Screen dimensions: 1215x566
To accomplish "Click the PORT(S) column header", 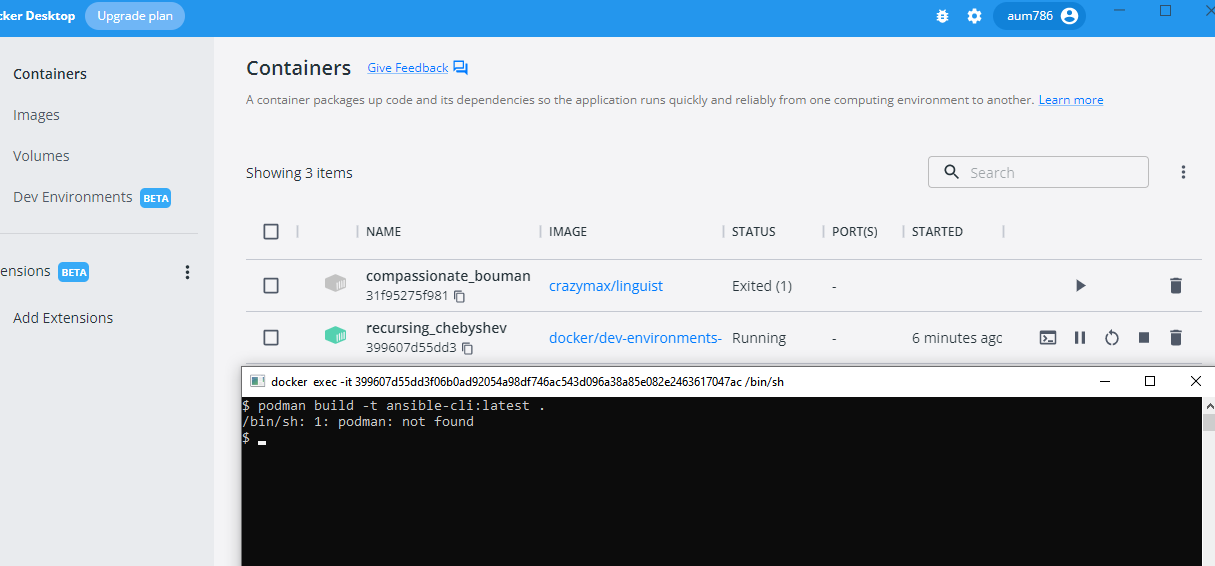I will [x=855, y=231].
